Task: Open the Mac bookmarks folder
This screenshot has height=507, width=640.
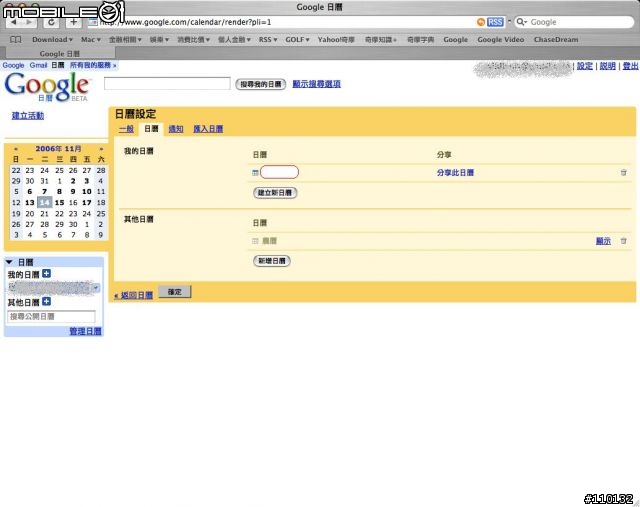Action: 90,40
